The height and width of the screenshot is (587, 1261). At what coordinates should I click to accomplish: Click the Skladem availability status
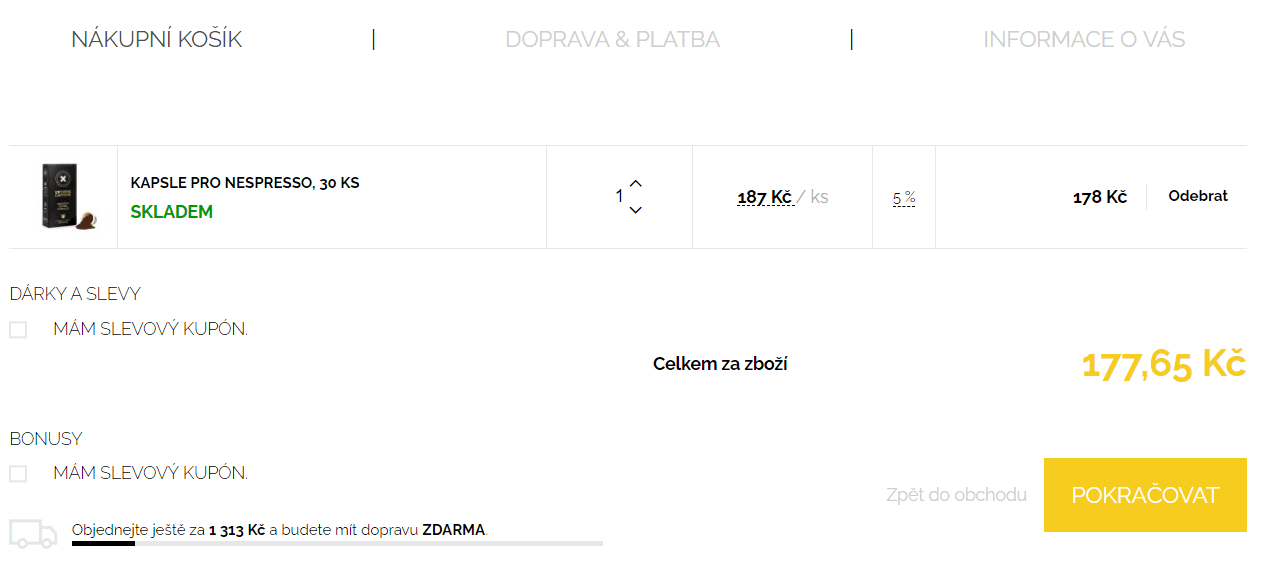pos(172,212)
